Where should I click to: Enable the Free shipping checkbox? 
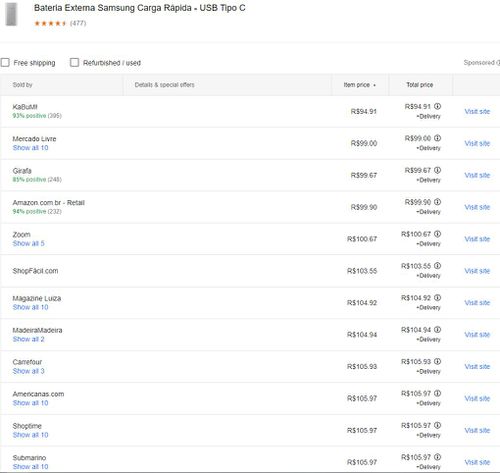point(5,62)
